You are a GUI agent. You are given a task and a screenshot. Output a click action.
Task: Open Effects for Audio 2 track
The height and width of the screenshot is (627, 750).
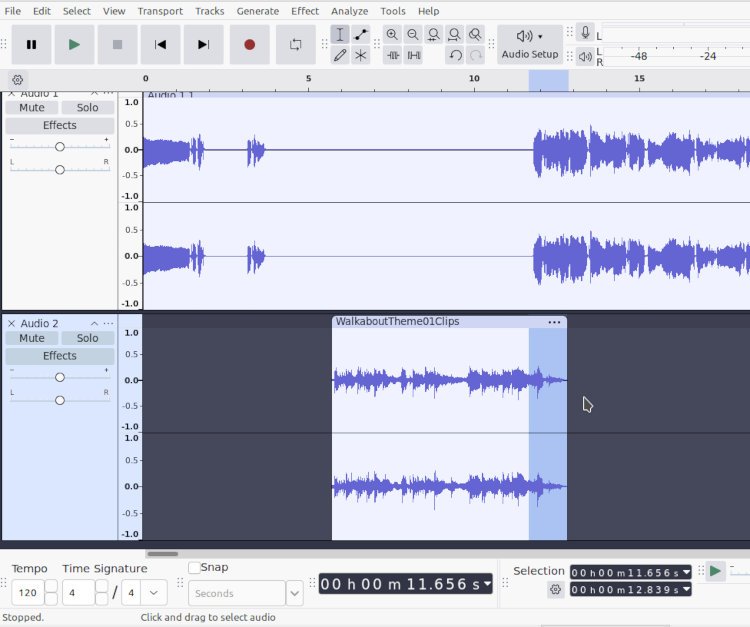click(x=60, y=356)
